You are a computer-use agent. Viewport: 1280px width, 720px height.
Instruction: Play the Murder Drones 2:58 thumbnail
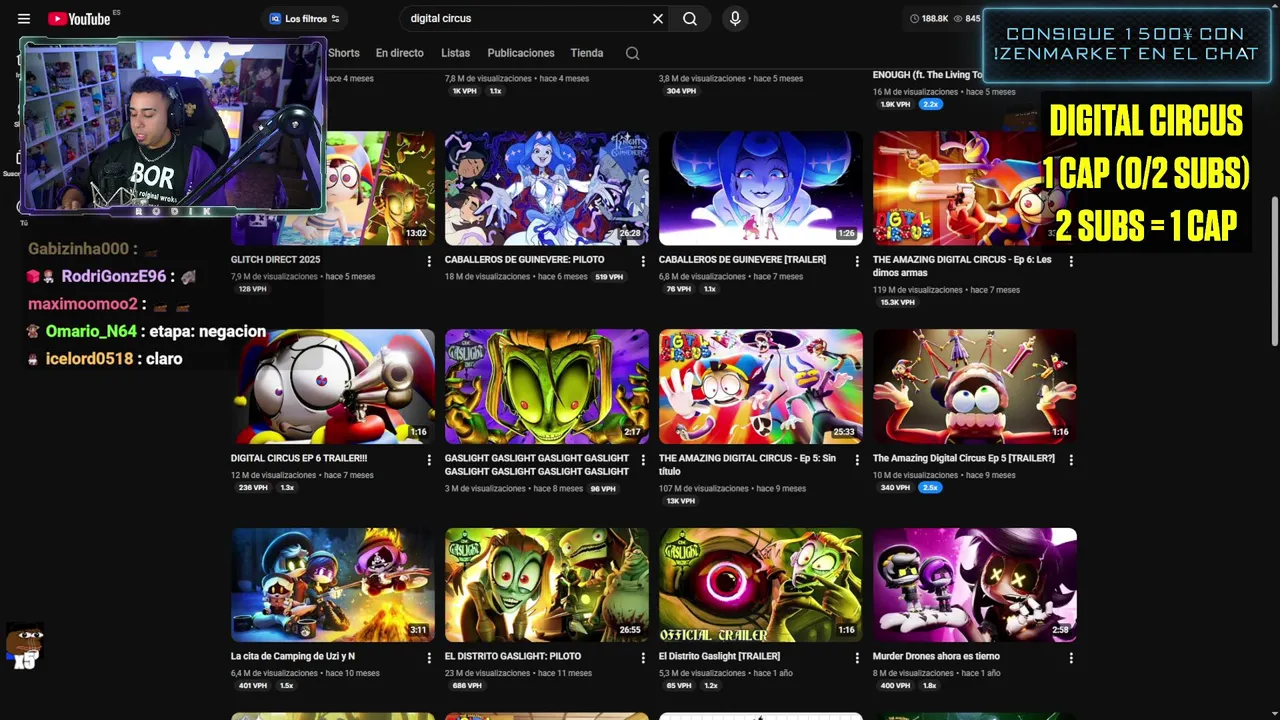tap(975, 585)
